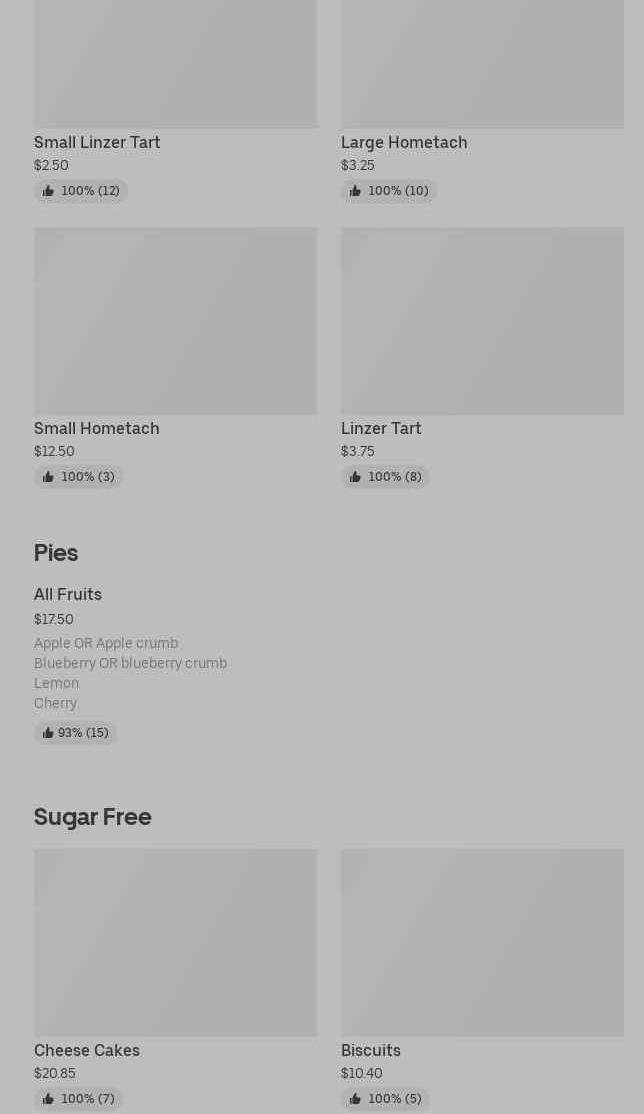Select the Linzer Tart product image

pos(482,321)
